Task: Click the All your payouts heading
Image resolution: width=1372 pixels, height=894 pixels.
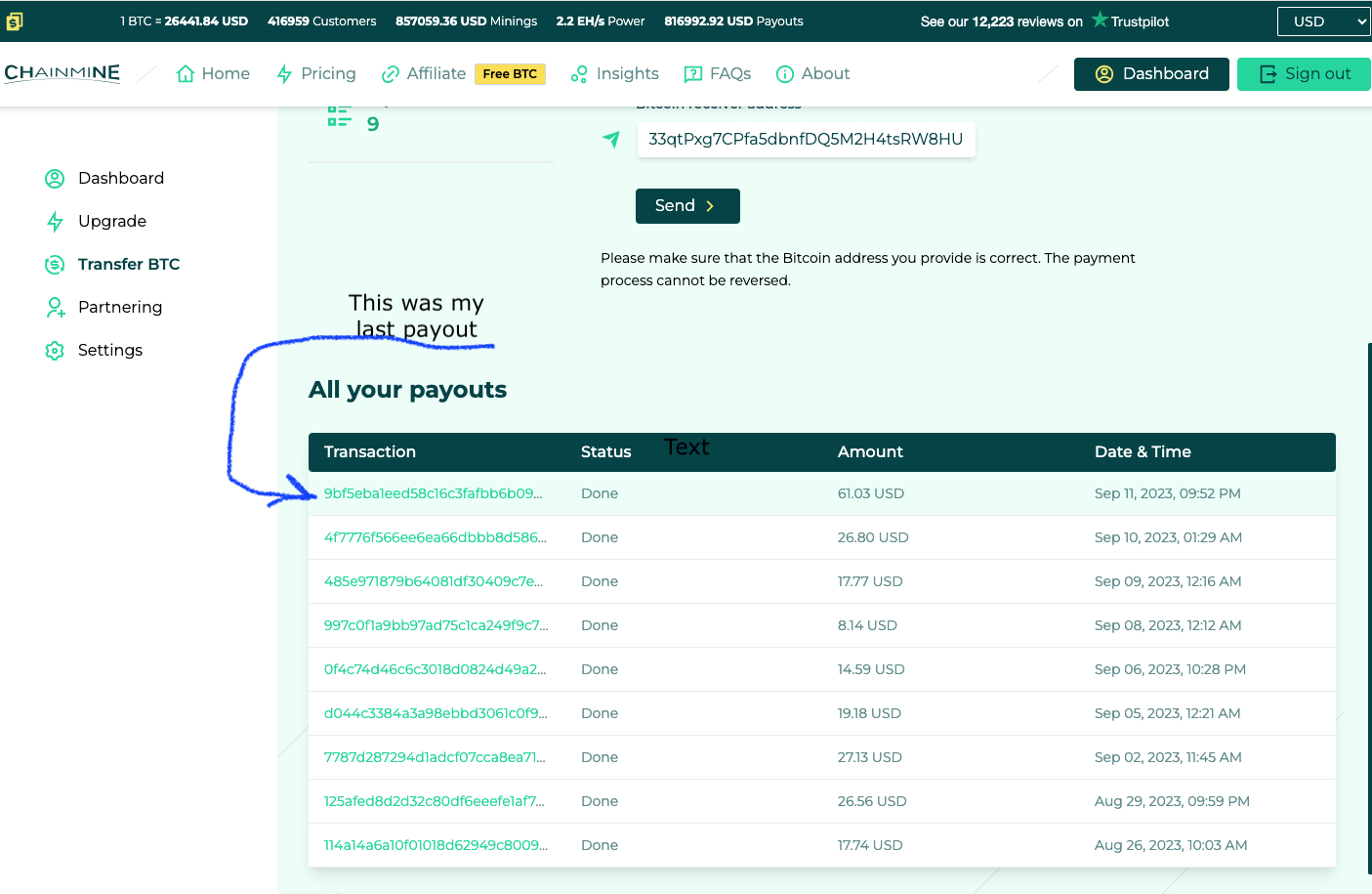Action: tap(407, 390)
